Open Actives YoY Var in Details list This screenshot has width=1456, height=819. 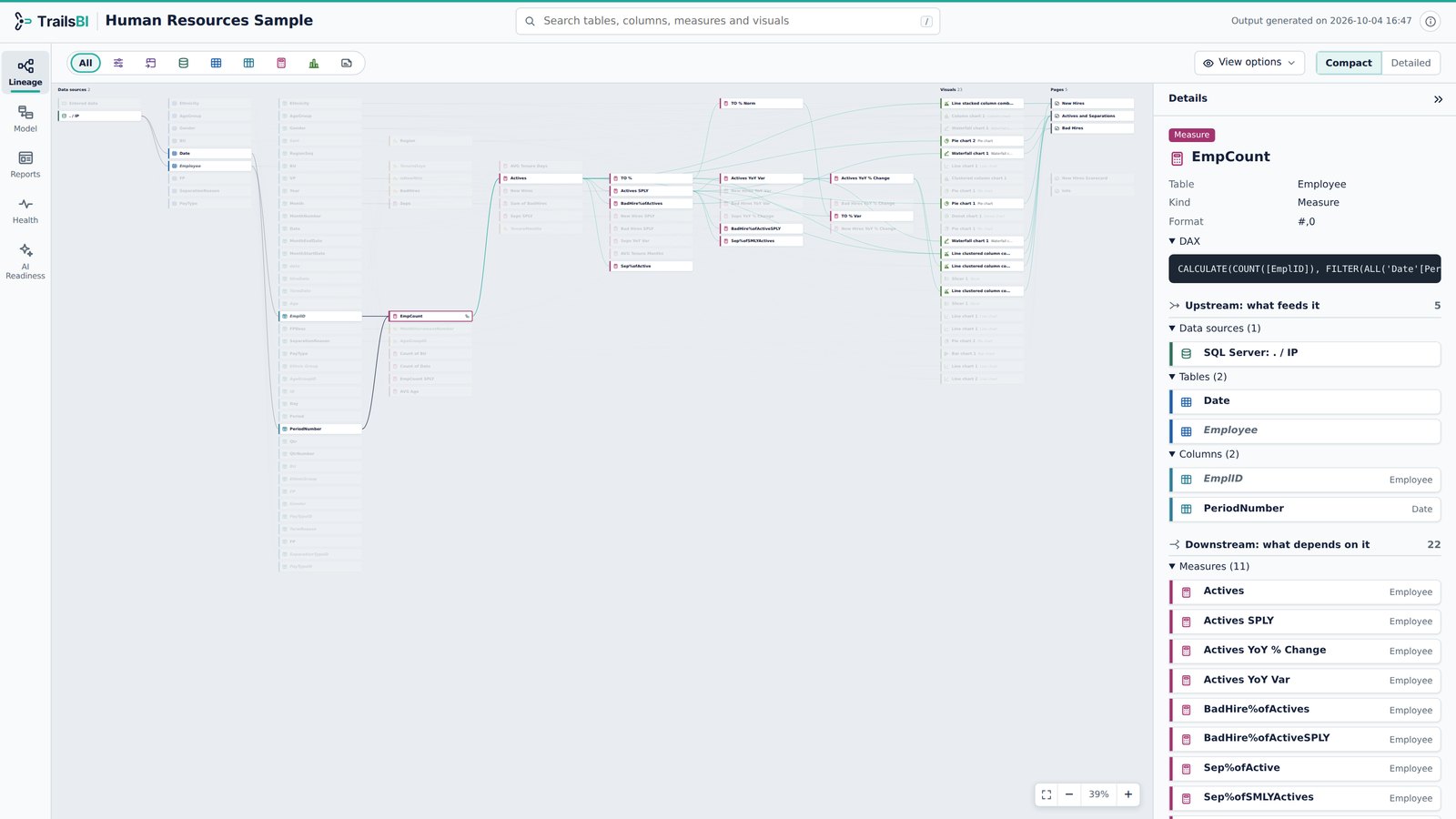(x=1305, y=680)
